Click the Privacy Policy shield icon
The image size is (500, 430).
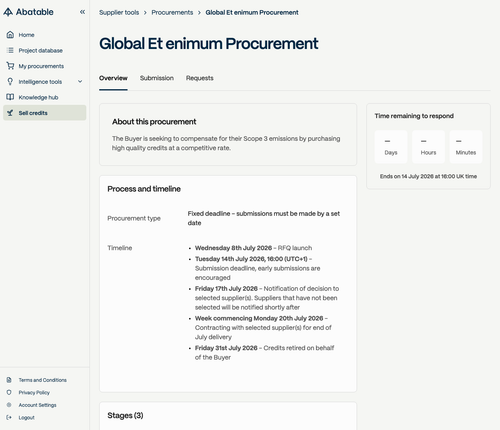click(9, 392)
